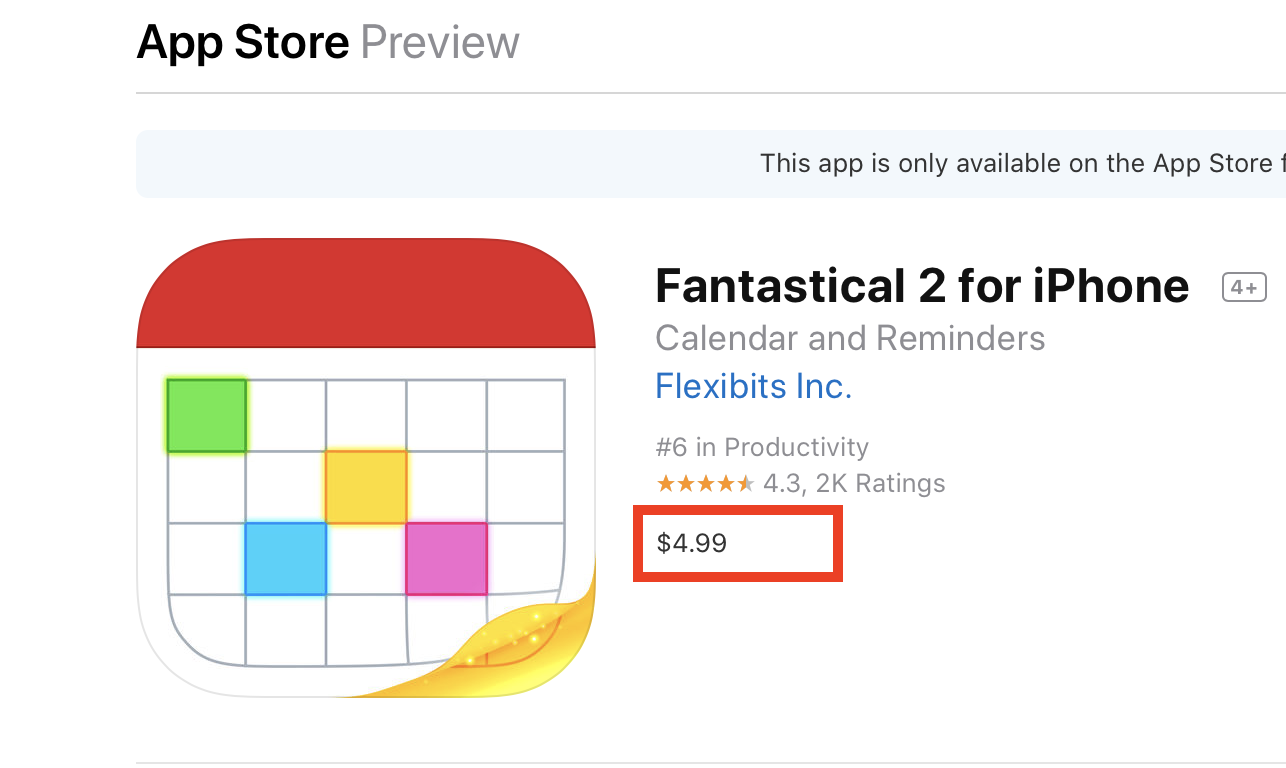Image resolution: width=1286 pixels, height=768 pixels.
Task: Click the green square in calendar icon
Action: pos(206,415)
